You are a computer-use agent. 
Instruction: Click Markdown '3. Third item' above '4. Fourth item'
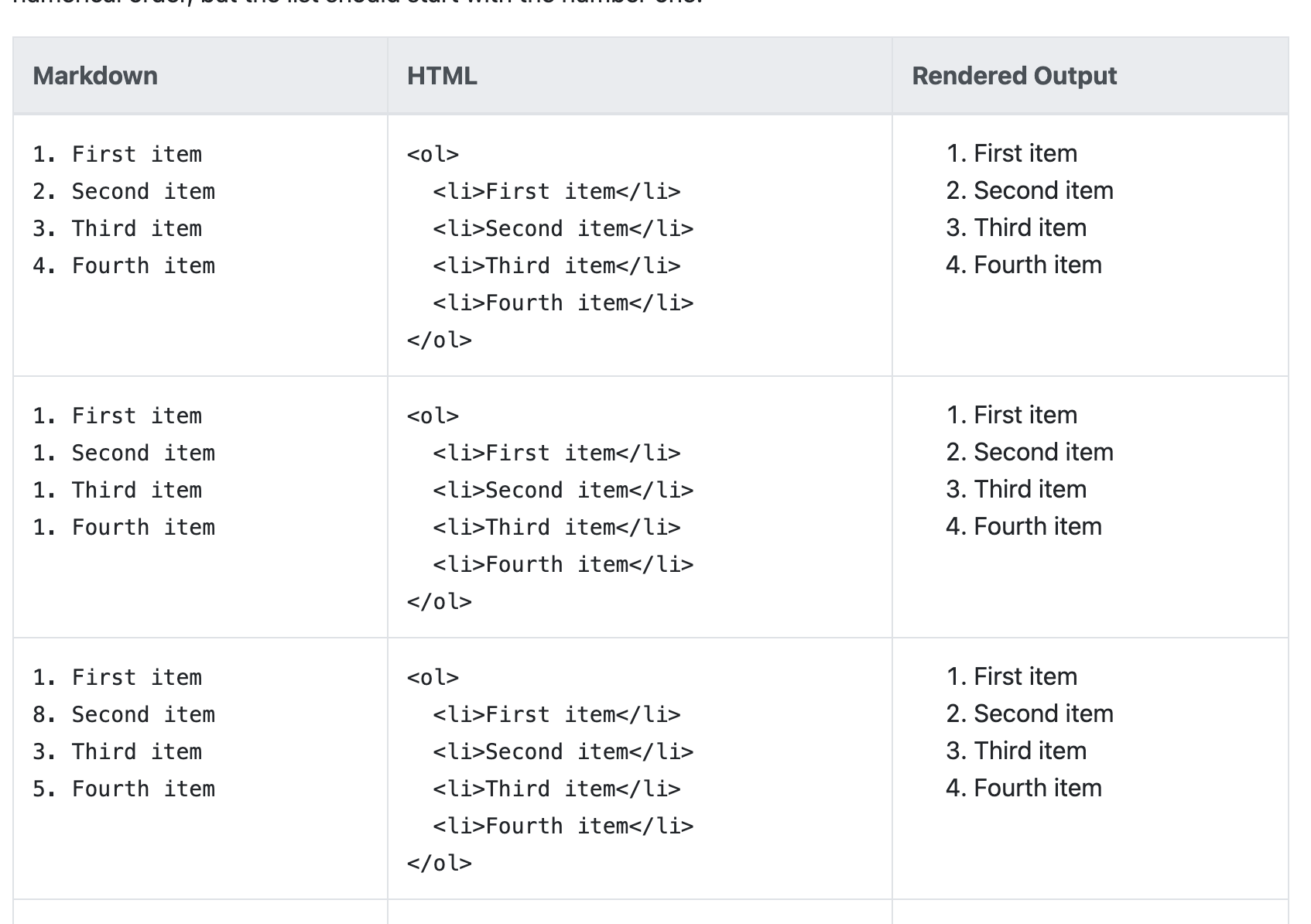coord(118,228)
